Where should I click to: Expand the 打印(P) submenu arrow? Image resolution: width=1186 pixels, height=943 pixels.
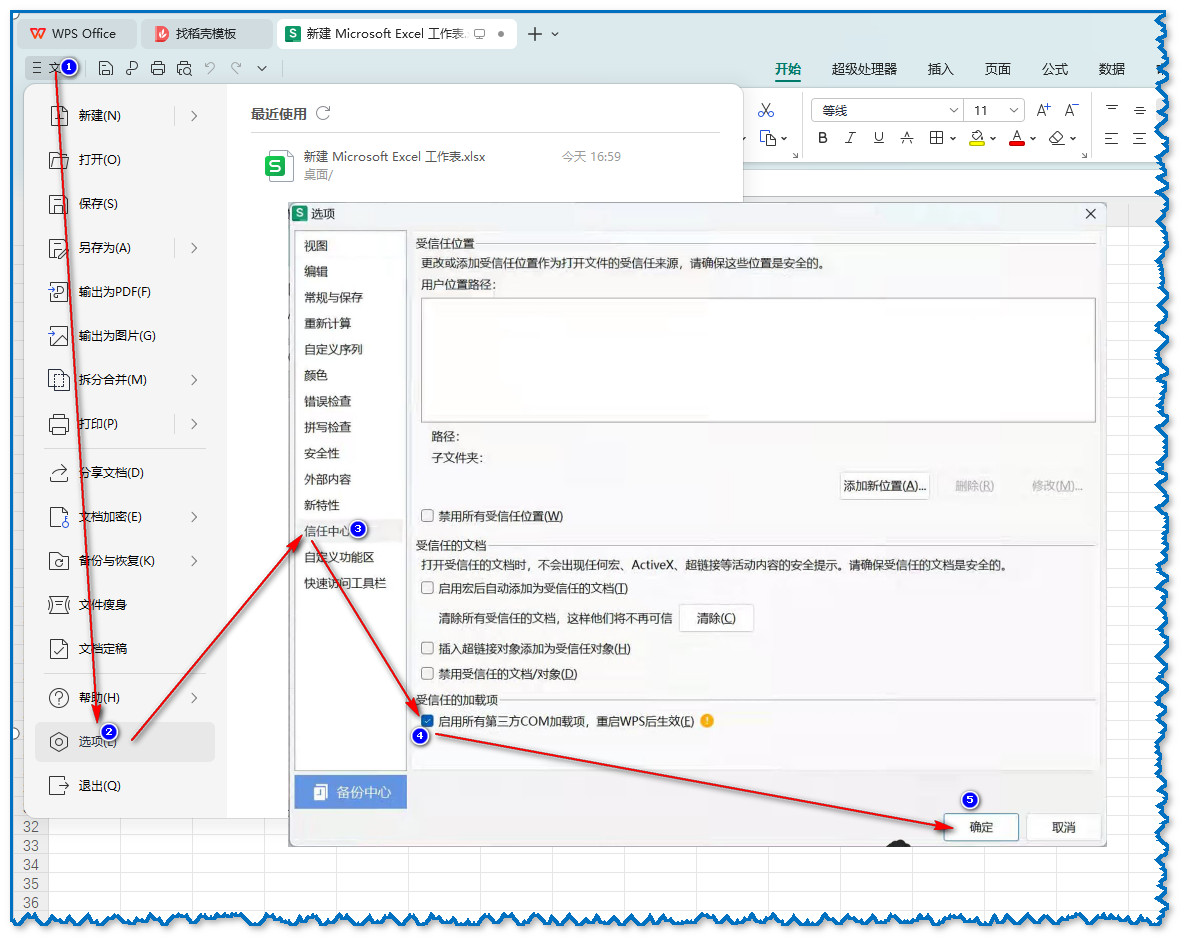pos(194,423)
